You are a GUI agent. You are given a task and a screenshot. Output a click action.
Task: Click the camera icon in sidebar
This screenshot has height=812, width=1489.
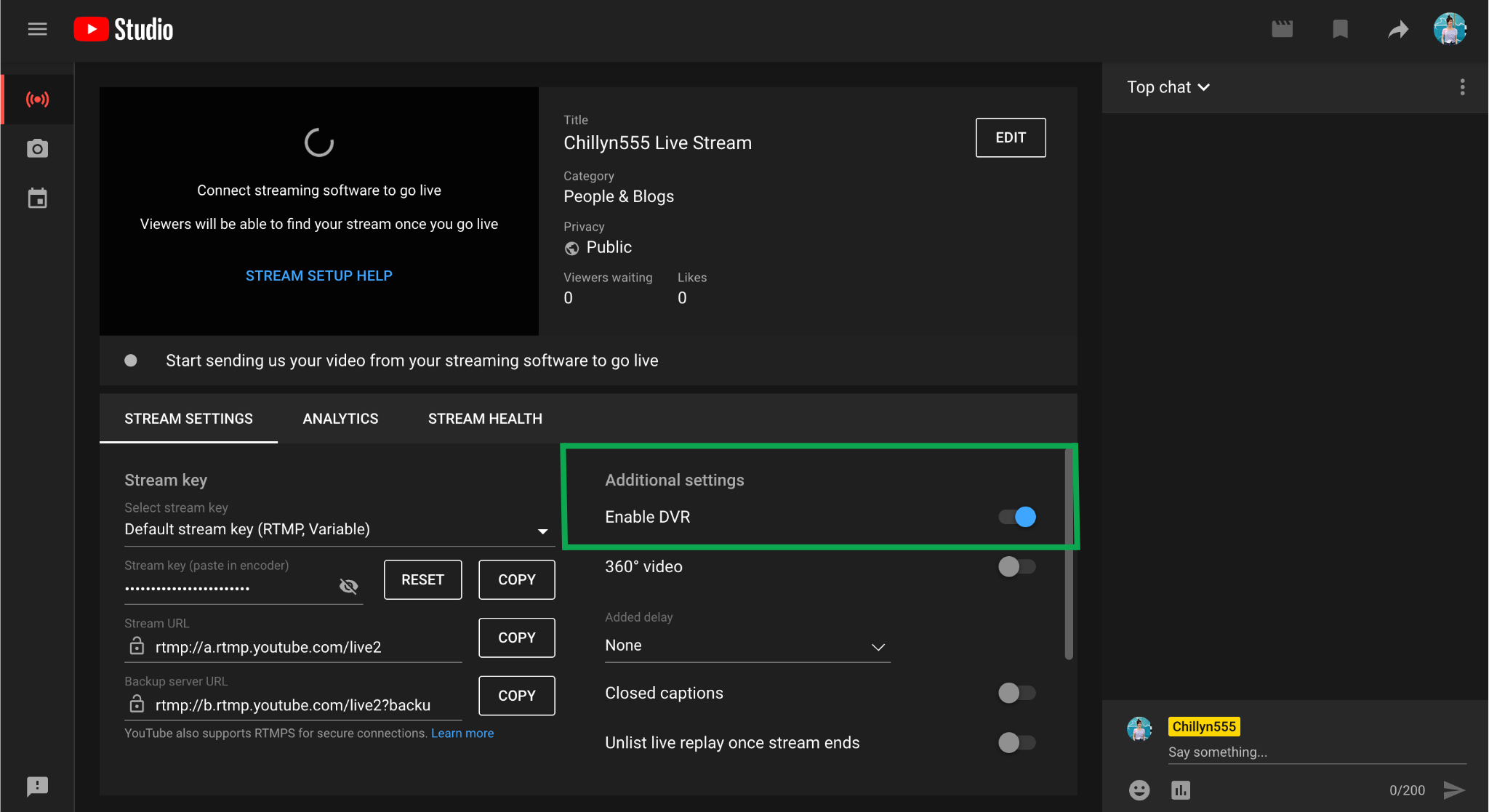(x=36, y=148)
